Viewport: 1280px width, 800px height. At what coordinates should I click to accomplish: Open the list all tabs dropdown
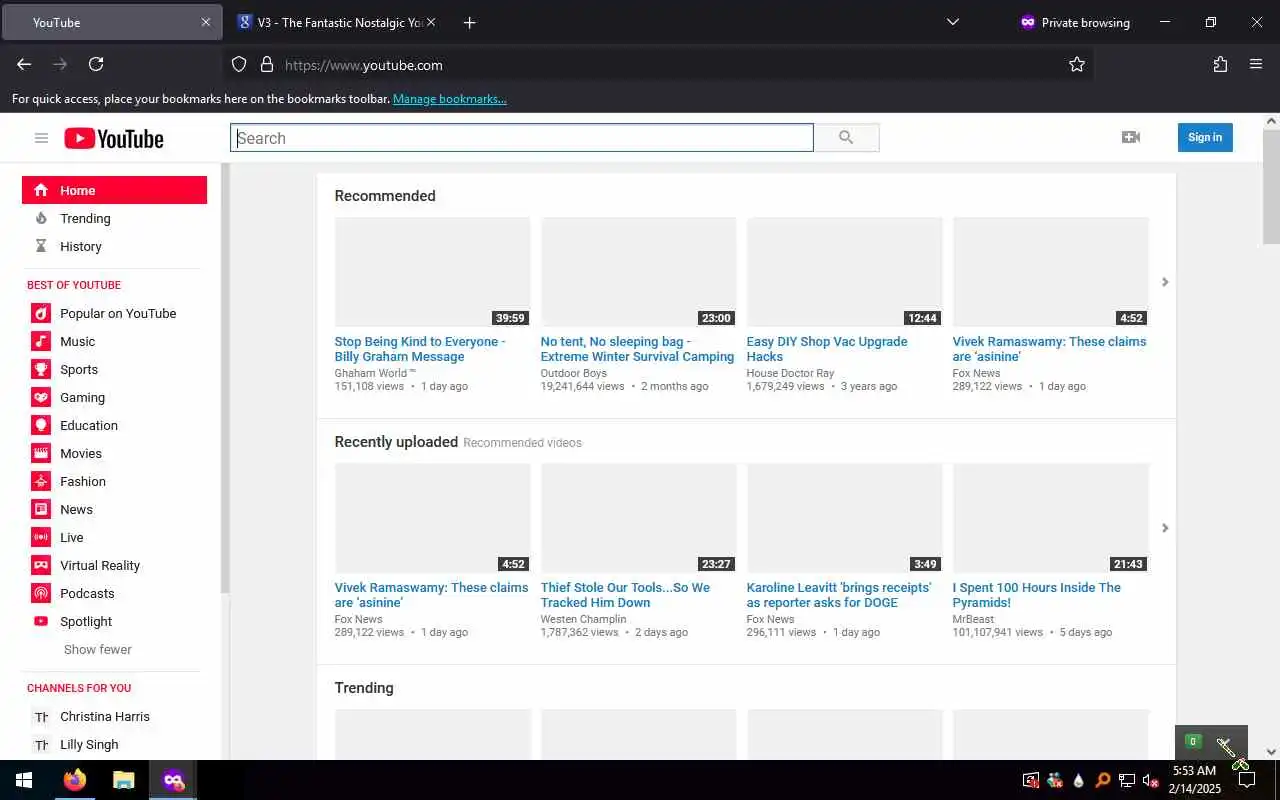952,22
